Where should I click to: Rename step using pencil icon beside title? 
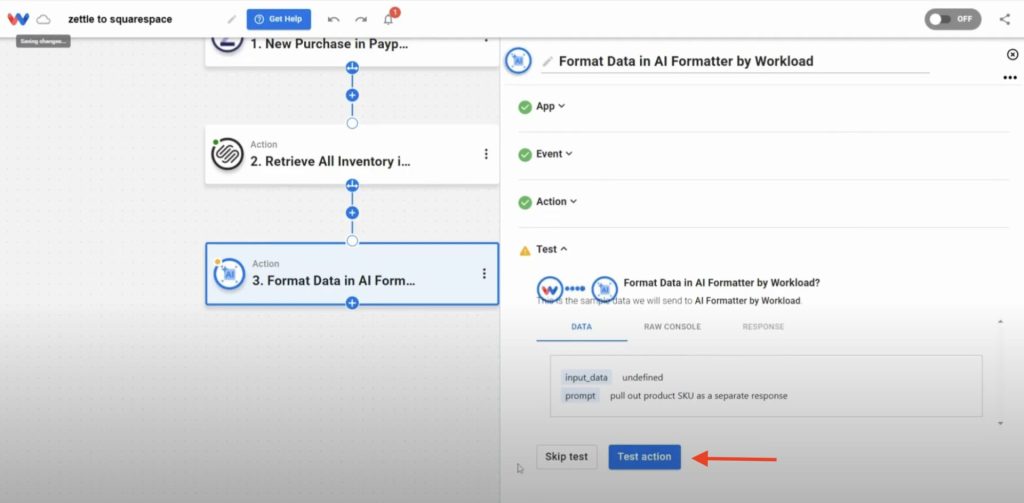click(x=547, y=61)
